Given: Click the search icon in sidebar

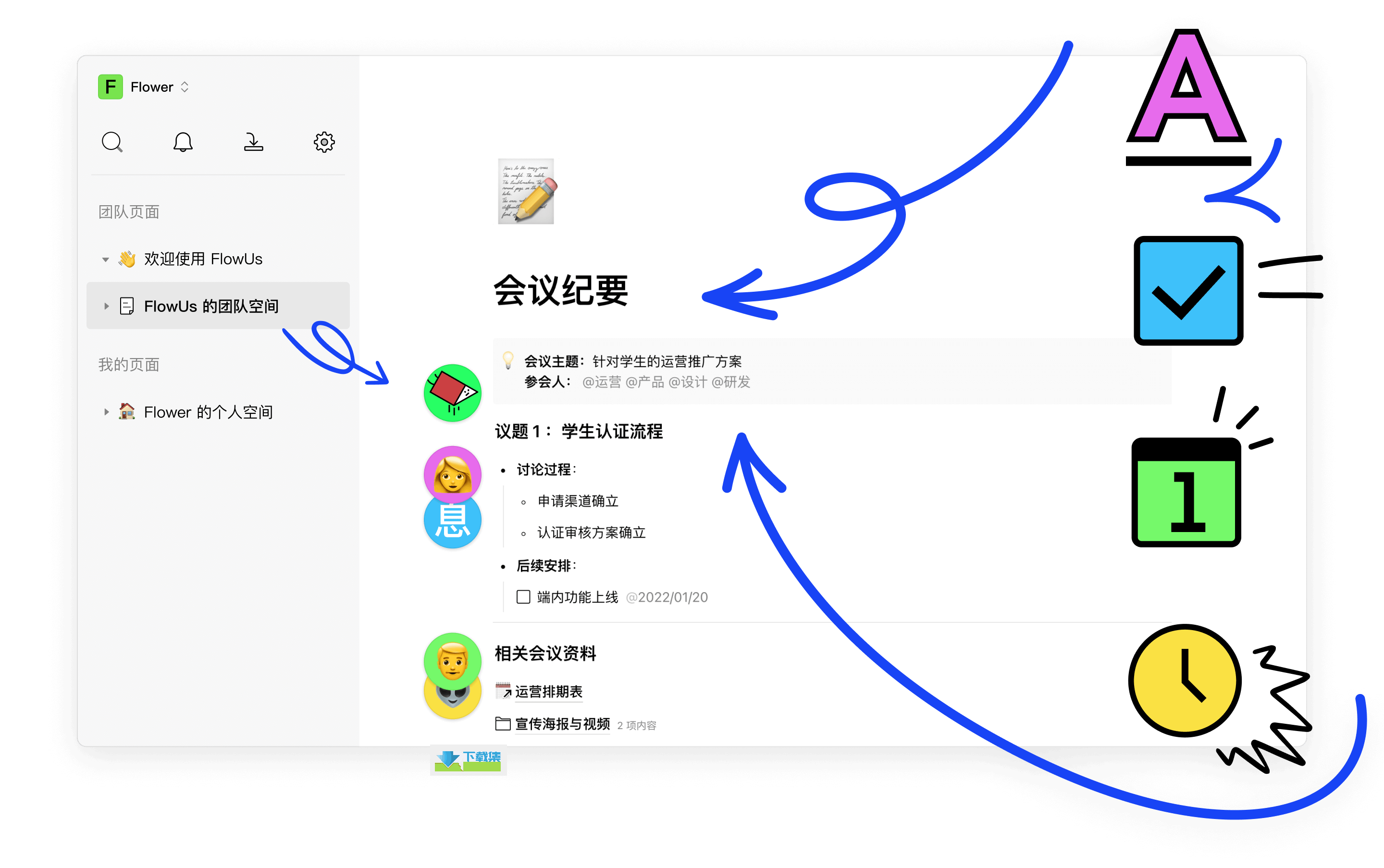Looking at the screenshot, I should click(x=112, y=141).
